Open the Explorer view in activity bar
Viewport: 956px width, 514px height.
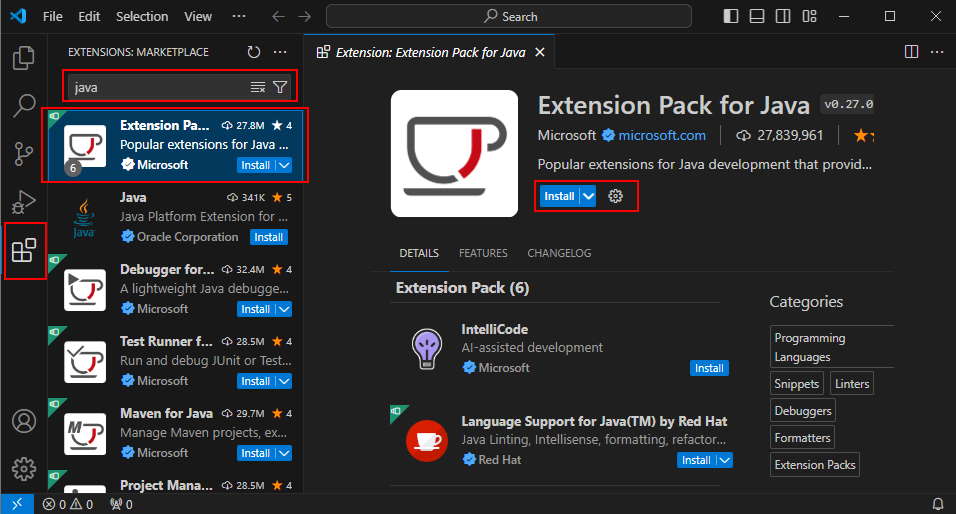pos(24,58)
